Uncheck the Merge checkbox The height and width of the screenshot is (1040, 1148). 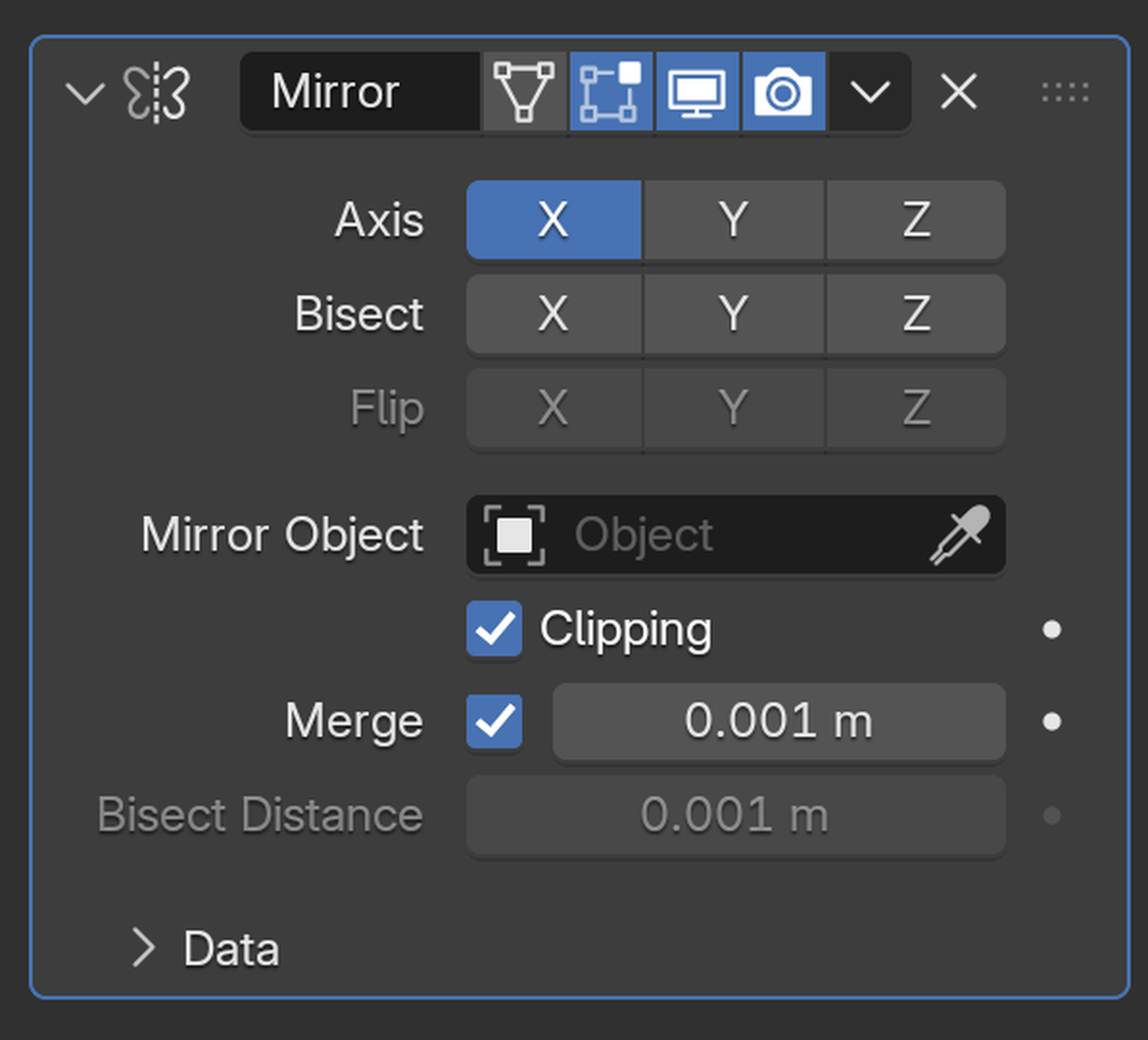(494, 721)
